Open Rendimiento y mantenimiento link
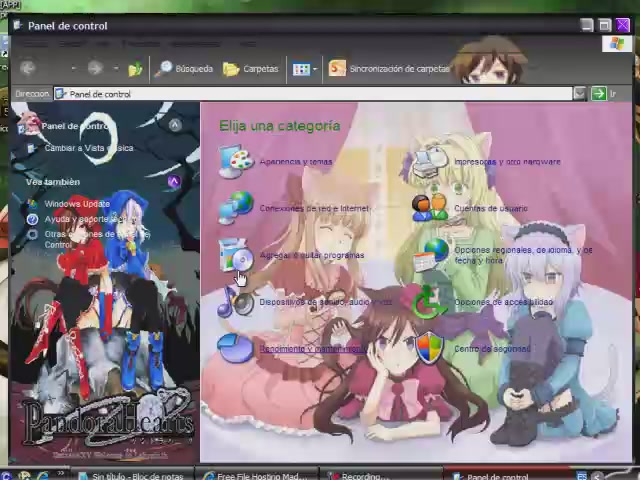 pos(313,349)
